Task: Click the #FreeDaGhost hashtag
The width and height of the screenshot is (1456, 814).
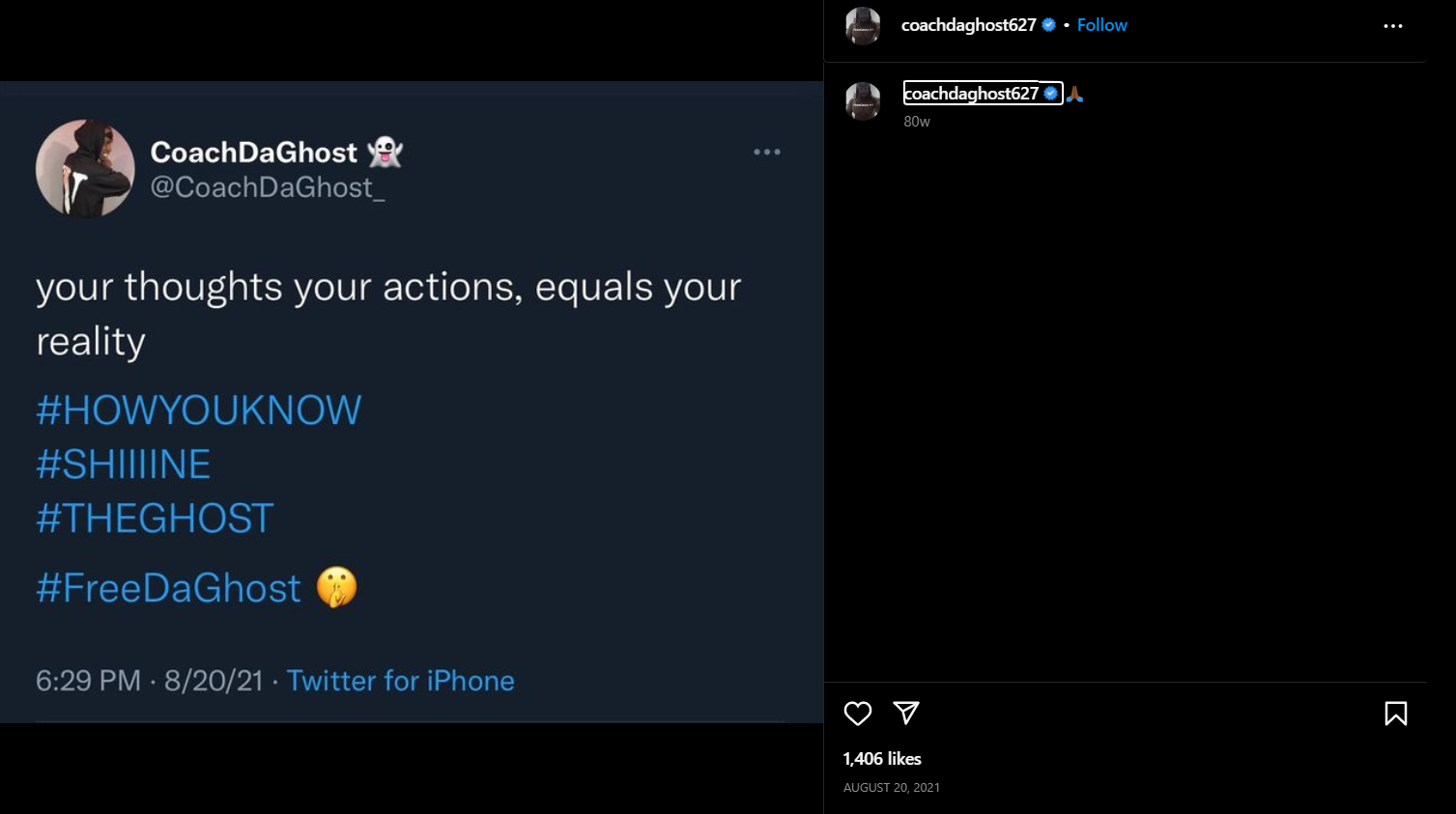Action: pyautogui.click(x=168, y=588)
